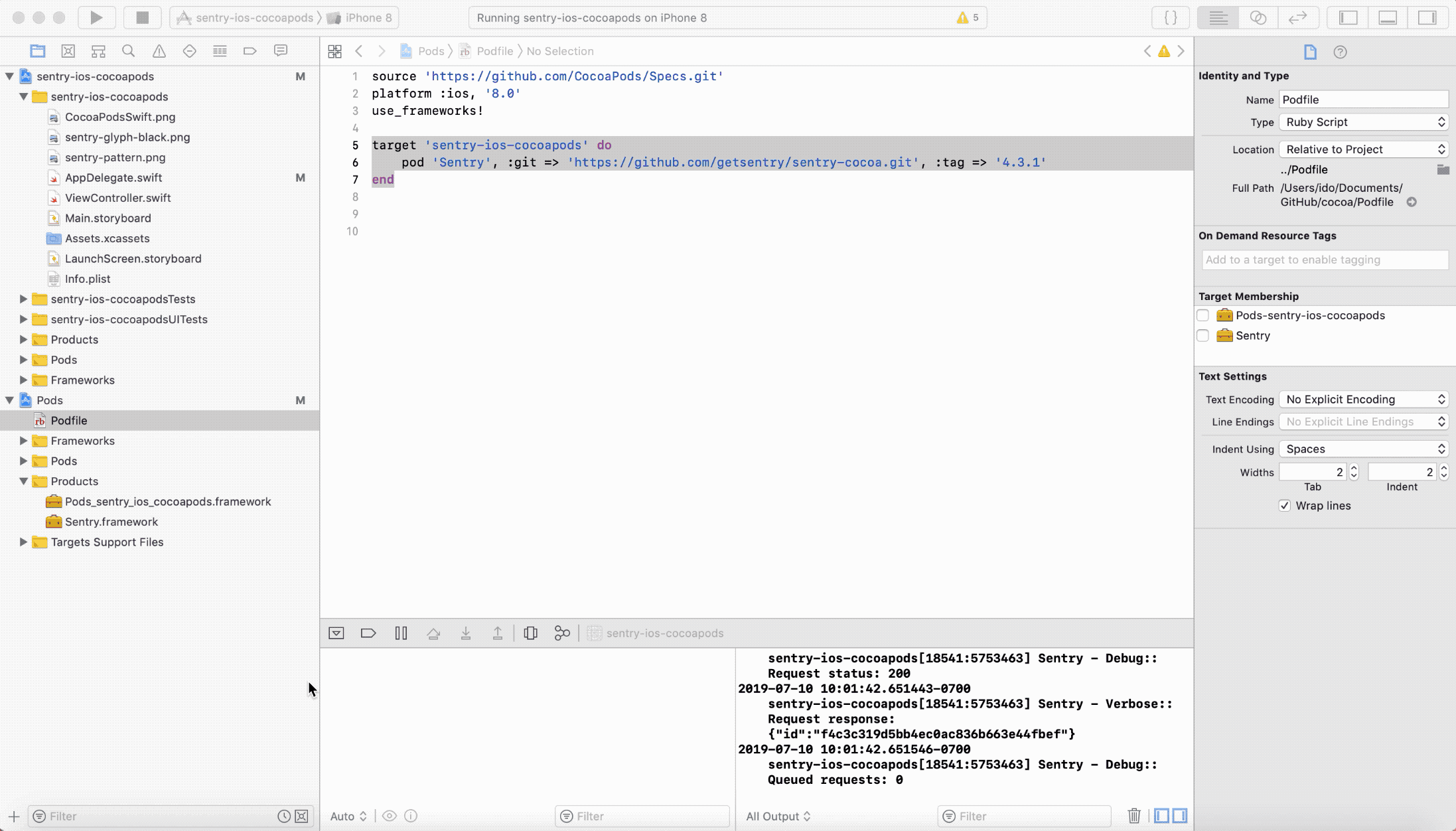The image size is (1456, 831).
Task: Click the Debug Memory Graph icon
Action: (562, 633)
